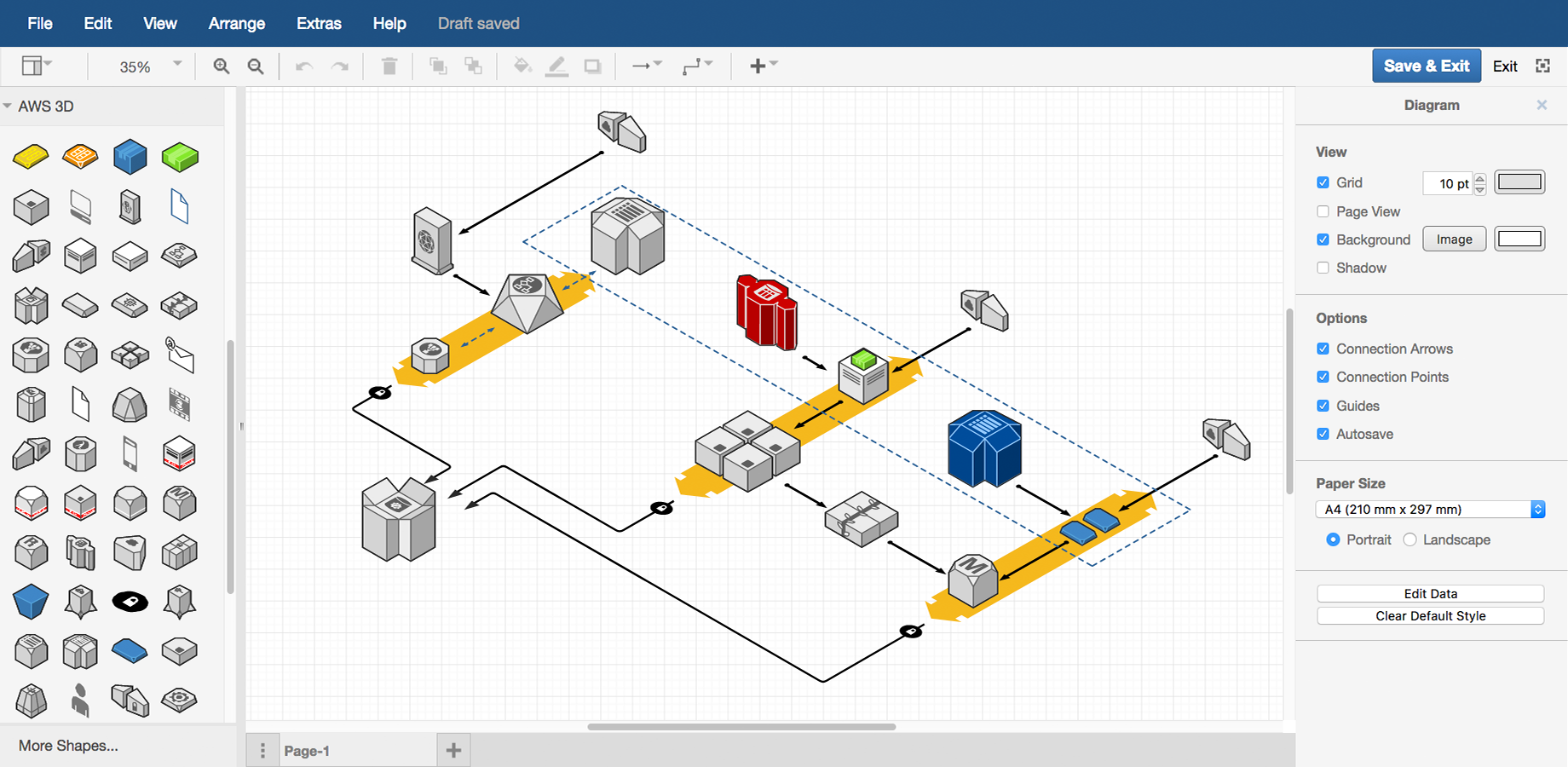Screen dimensions: 1568x767
Task: Select the Landscape radio button
Action: point(1409,539)
